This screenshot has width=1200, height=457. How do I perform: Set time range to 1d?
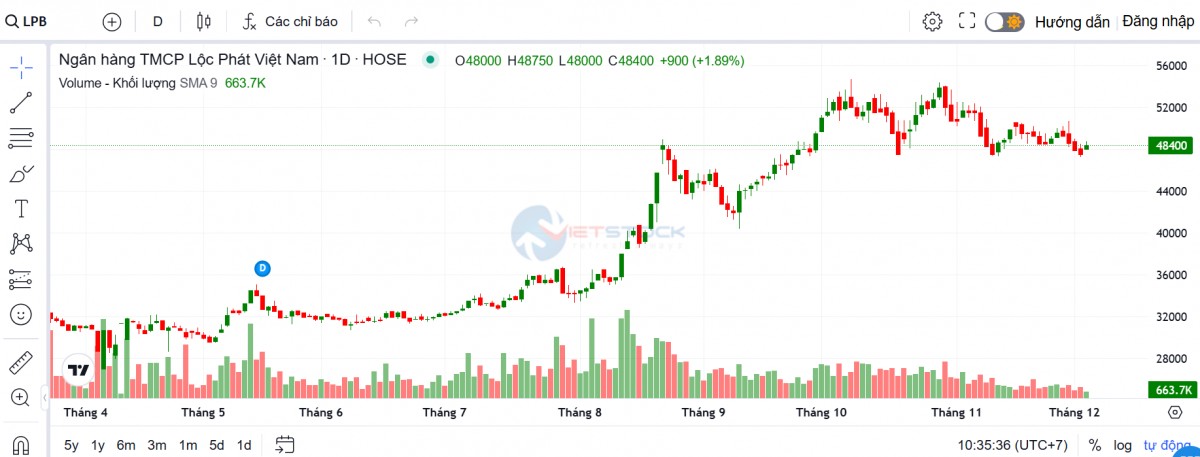(244, 445)
